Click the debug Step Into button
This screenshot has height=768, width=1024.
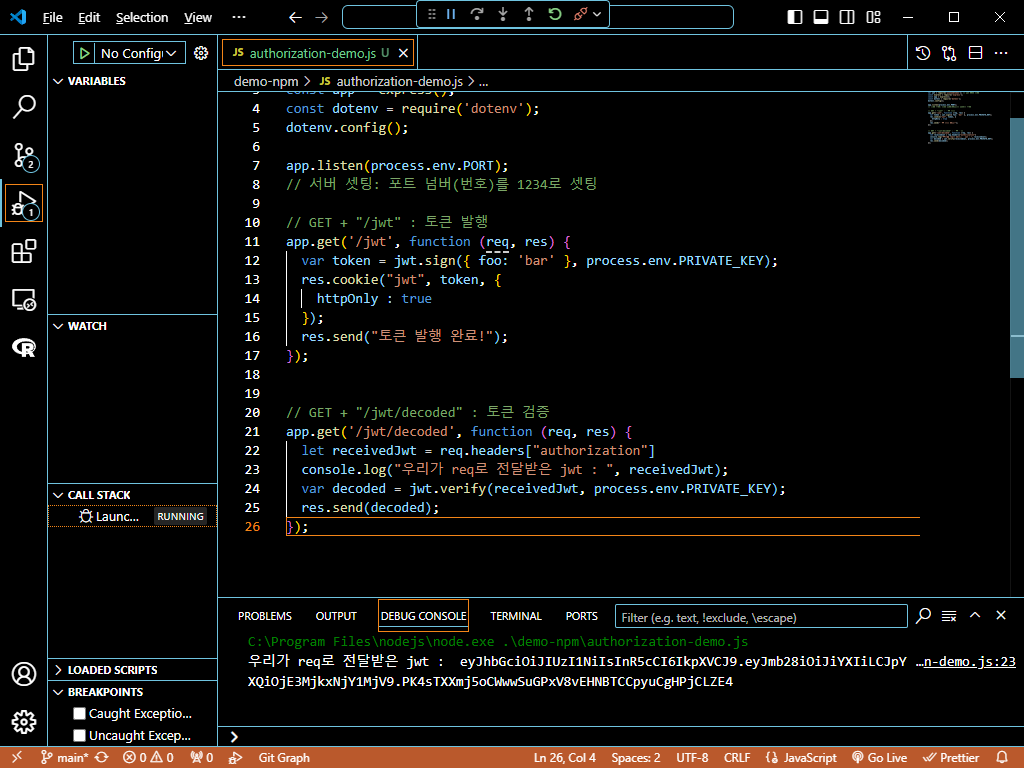tap(503, 14)
